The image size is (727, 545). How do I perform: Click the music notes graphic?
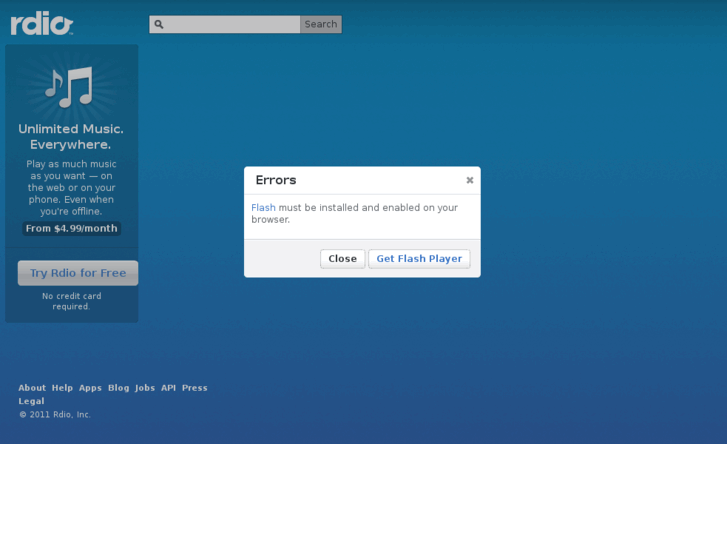[x=70, y=87]
